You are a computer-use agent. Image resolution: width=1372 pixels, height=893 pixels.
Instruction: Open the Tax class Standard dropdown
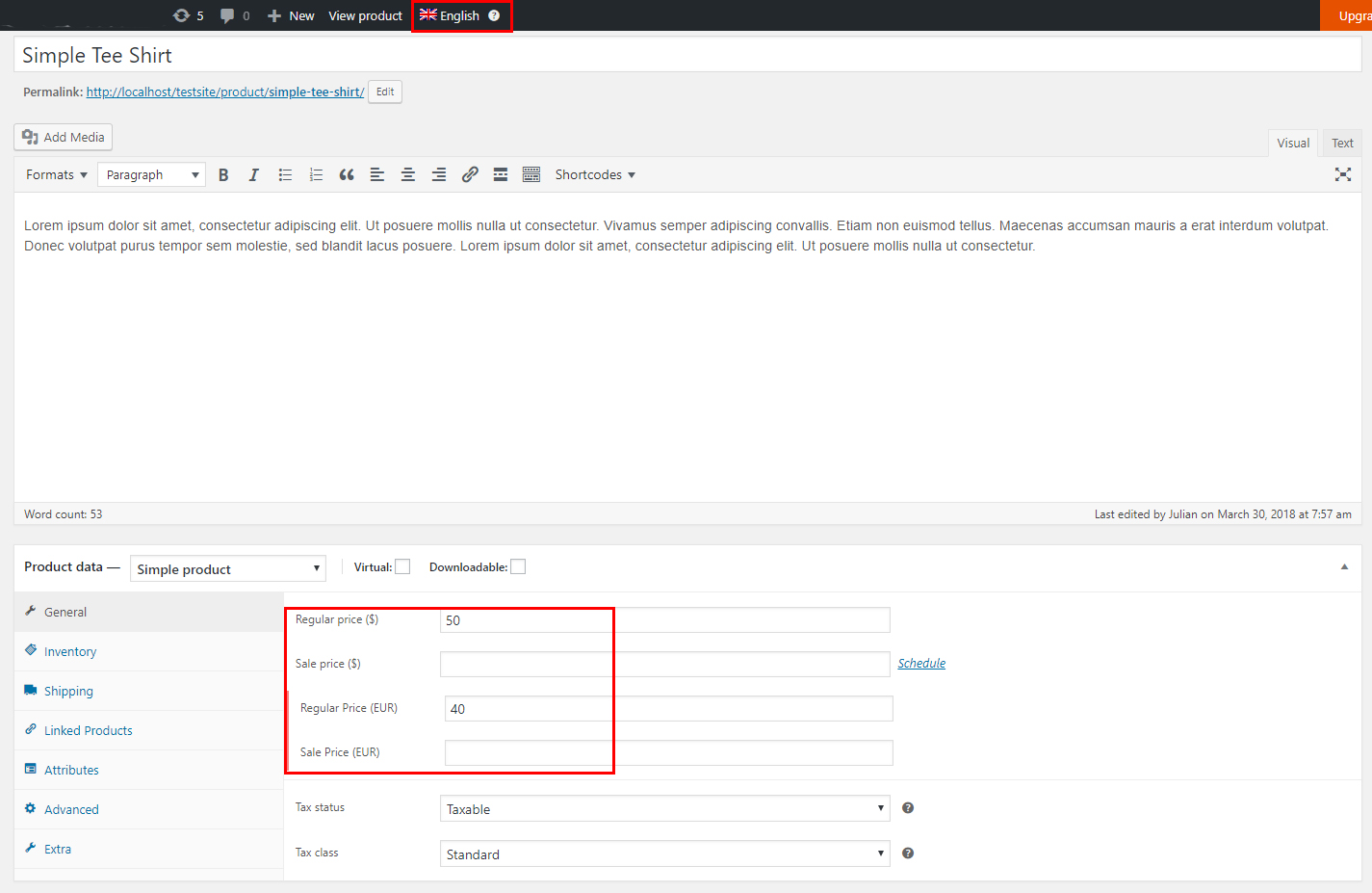[665, 854]
